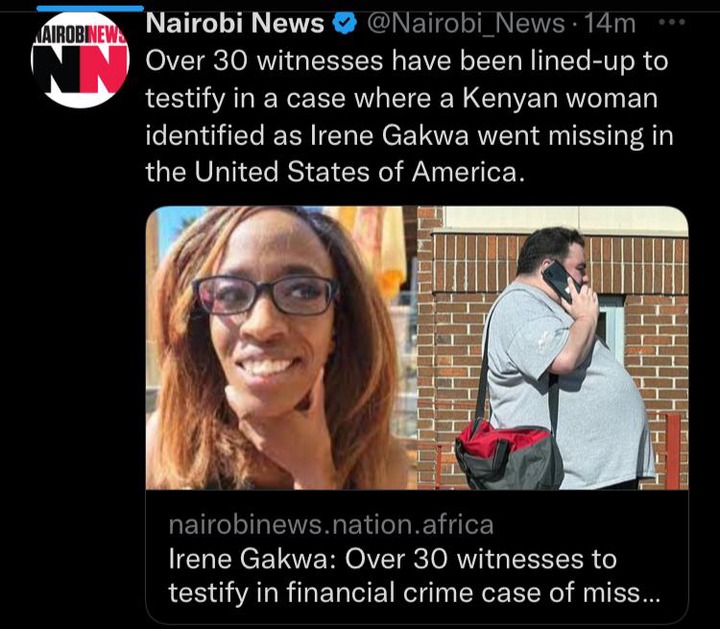This screenshot has width=720, height=629.
Task: Click the red and grey shoulder bag
Action: [509, 455]
